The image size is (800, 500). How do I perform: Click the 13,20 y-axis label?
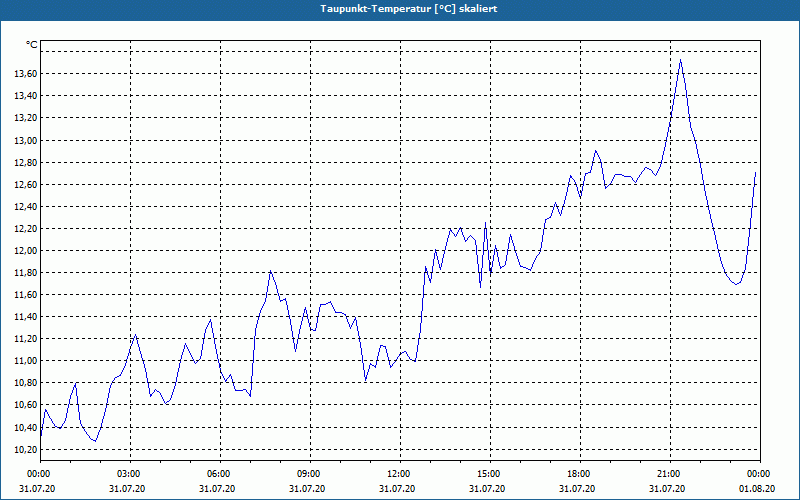(27, 118)
